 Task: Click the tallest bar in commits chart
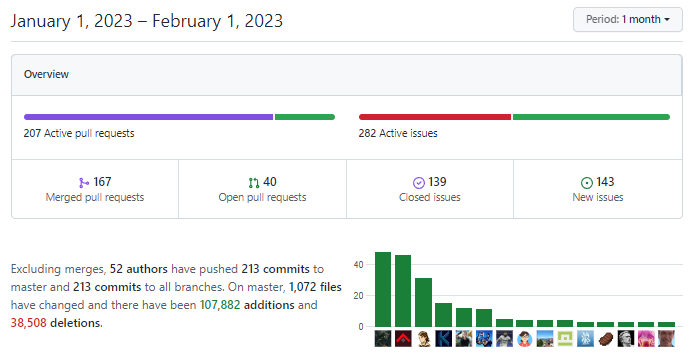(383, 289)
